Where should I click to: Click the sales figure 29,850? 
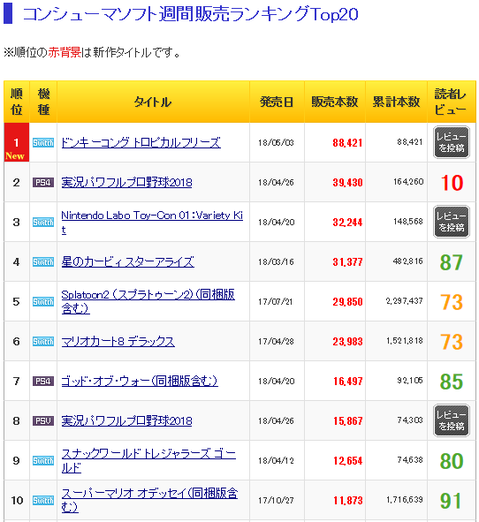point(347,302)
